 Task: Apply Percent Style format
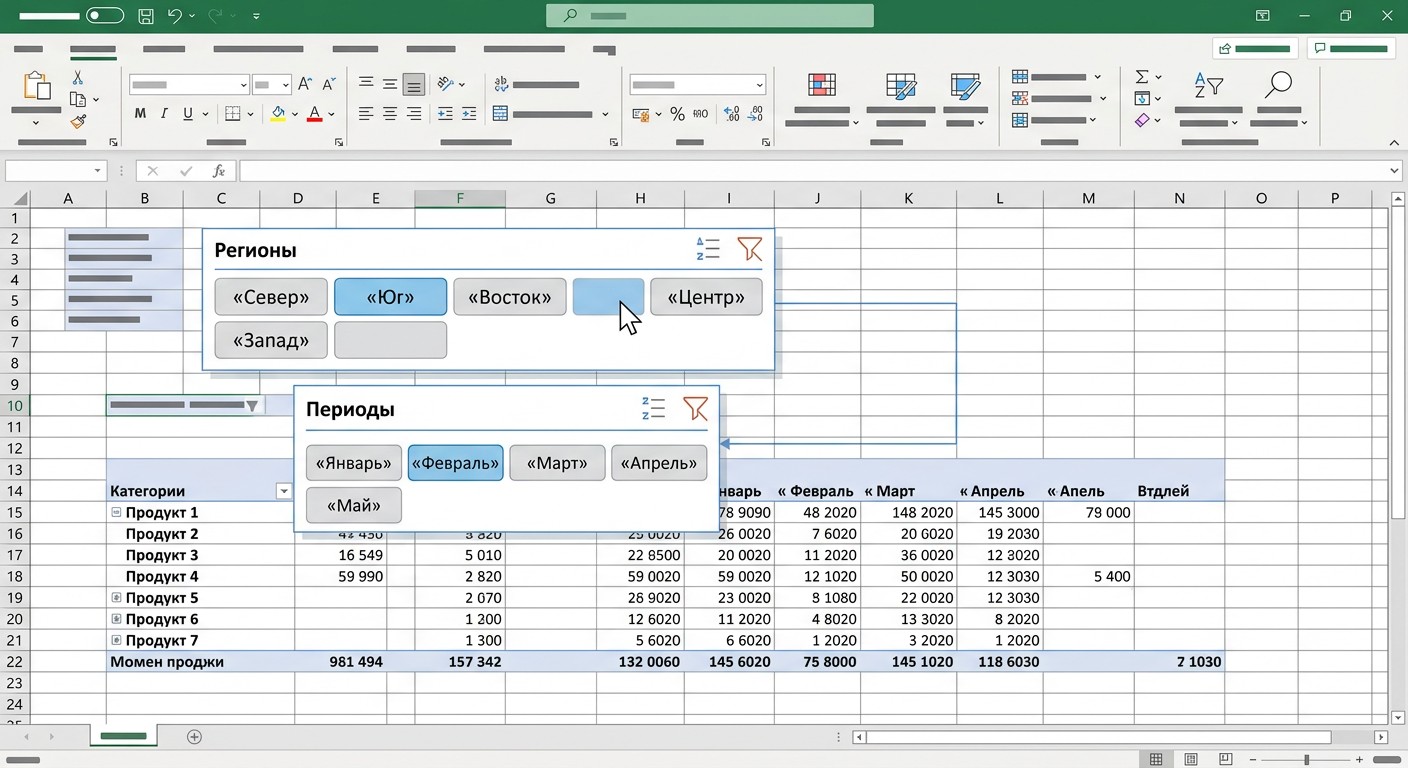click(677, 114)
